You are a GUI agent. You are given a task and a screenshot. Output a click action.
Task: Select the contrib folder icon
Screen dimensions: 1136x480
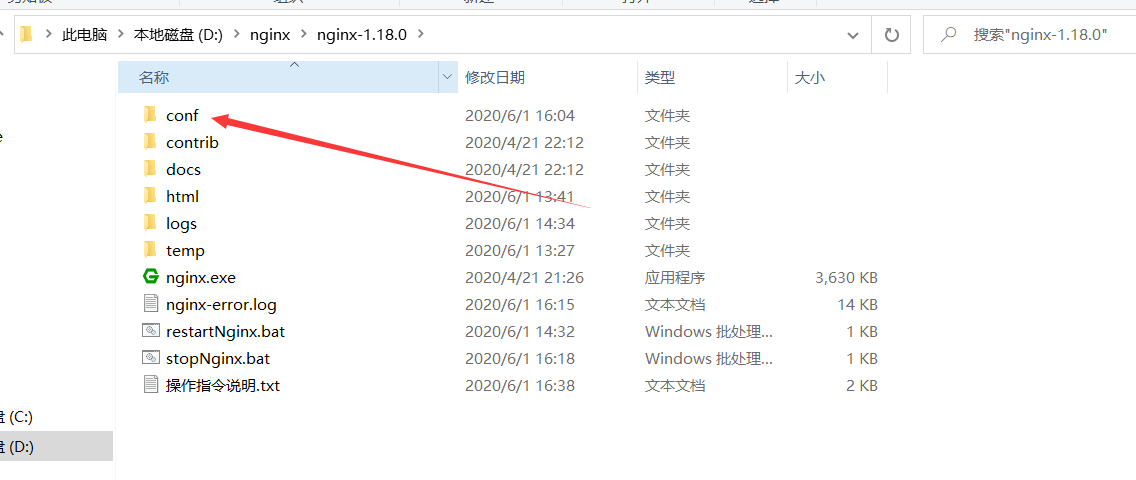tap(150, 142)
